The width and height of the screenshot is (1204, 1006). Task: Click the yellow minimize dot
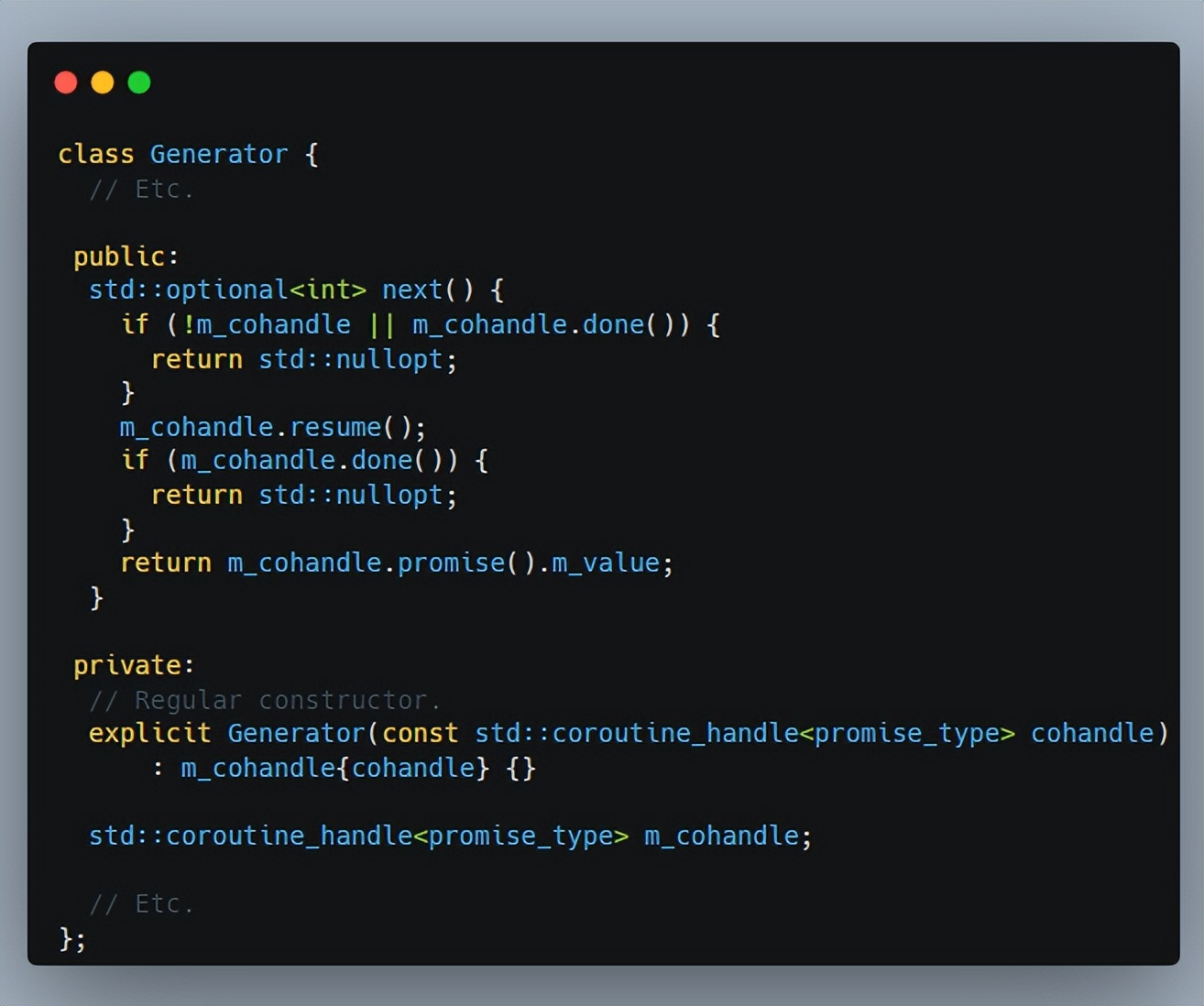pos(103,82)
